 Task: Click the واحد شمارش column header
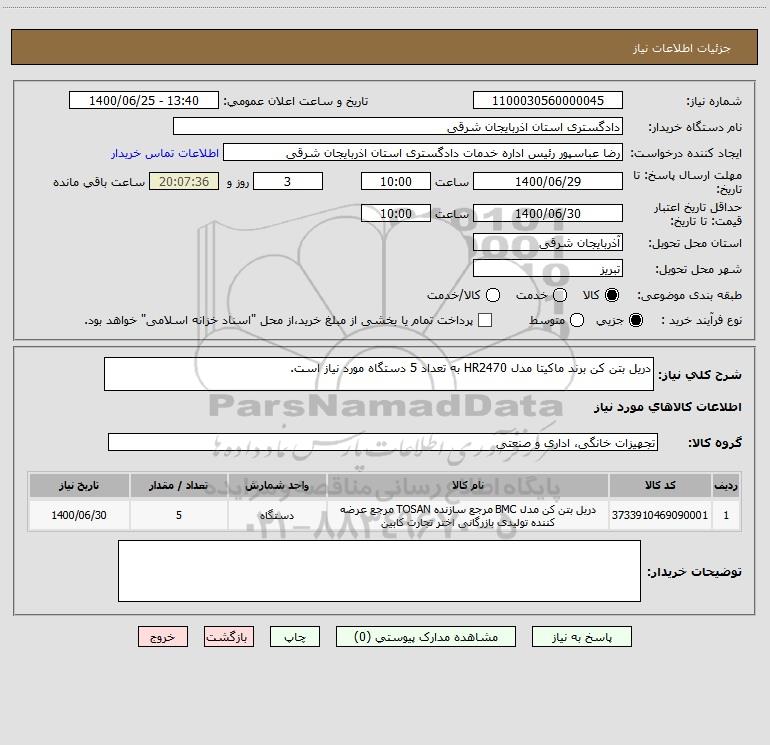click(277, 486)
